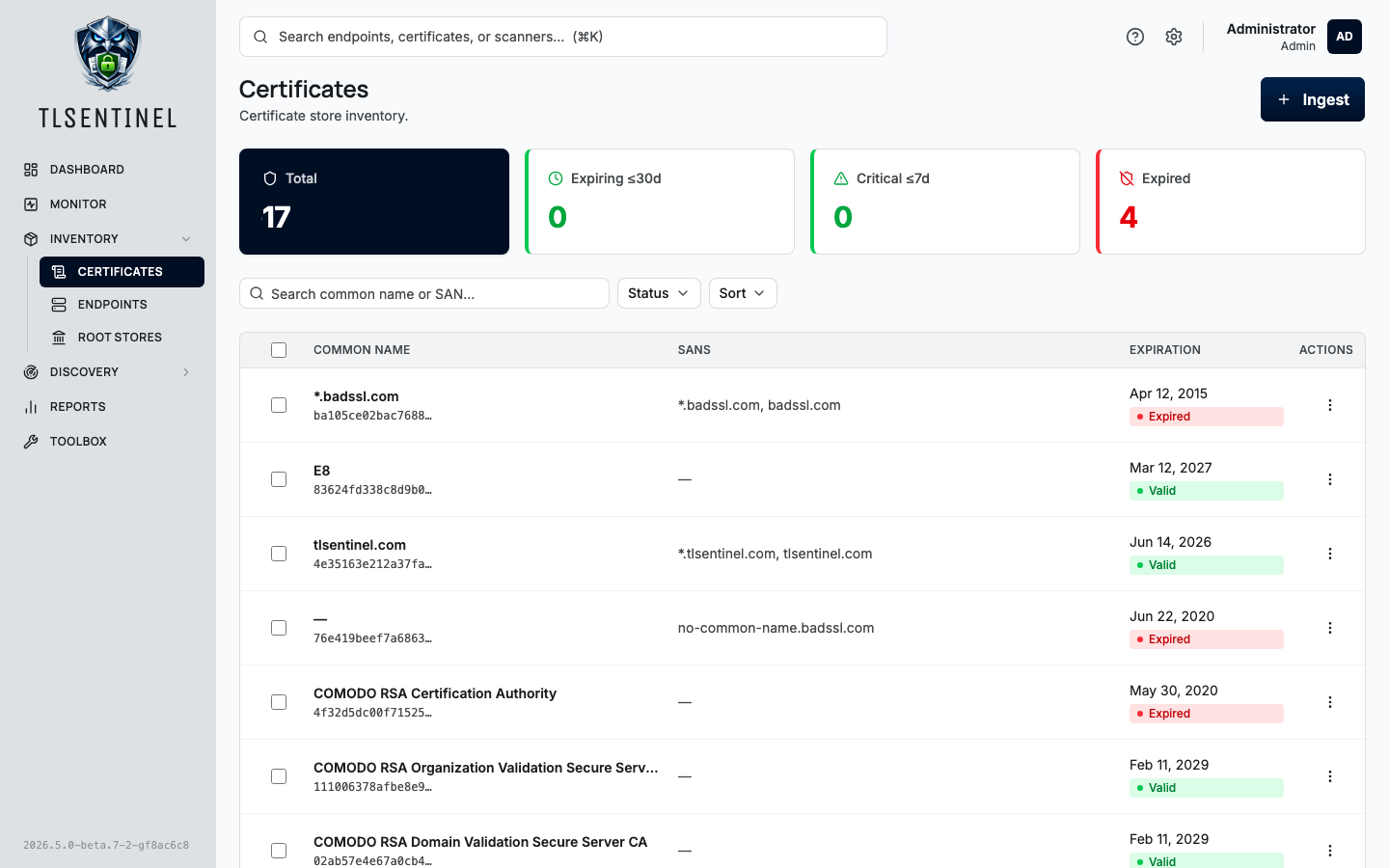
Task: Check the tlsentinel.com certificate row
Action: click(x=279, y=554)
